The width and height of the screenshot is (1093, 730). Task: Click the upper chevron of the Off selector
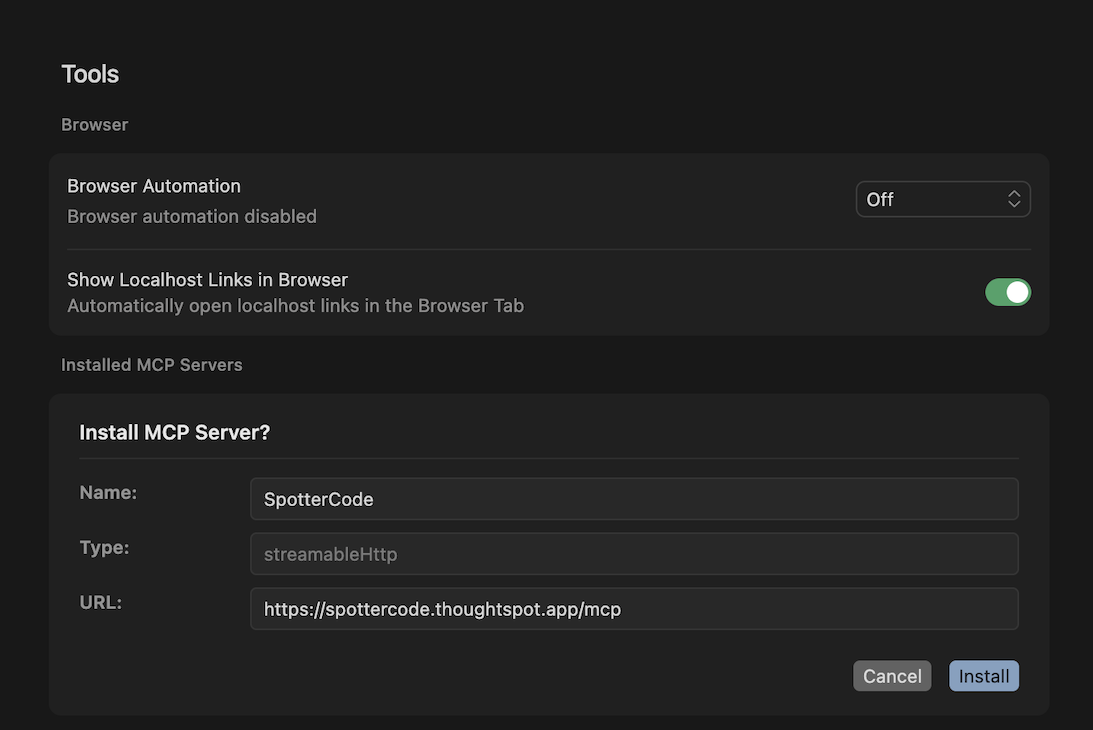click(1014, 194)
